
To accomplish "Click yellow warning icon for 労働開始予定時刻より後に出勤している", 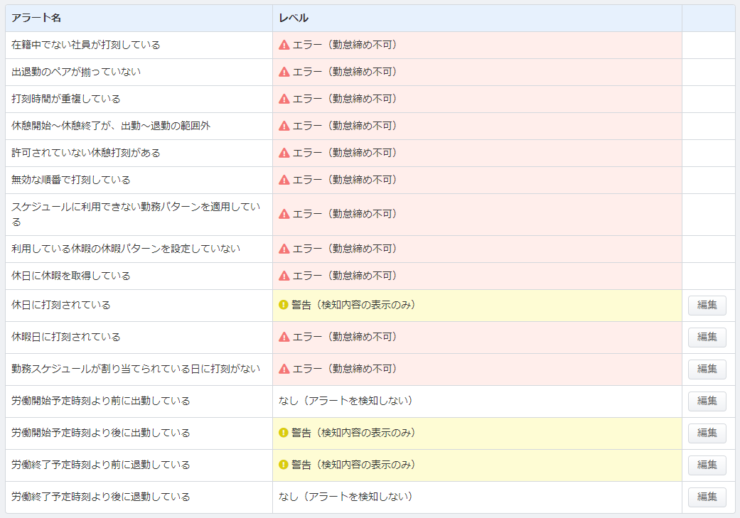I will pyautogui.click(x=283, y=433).
